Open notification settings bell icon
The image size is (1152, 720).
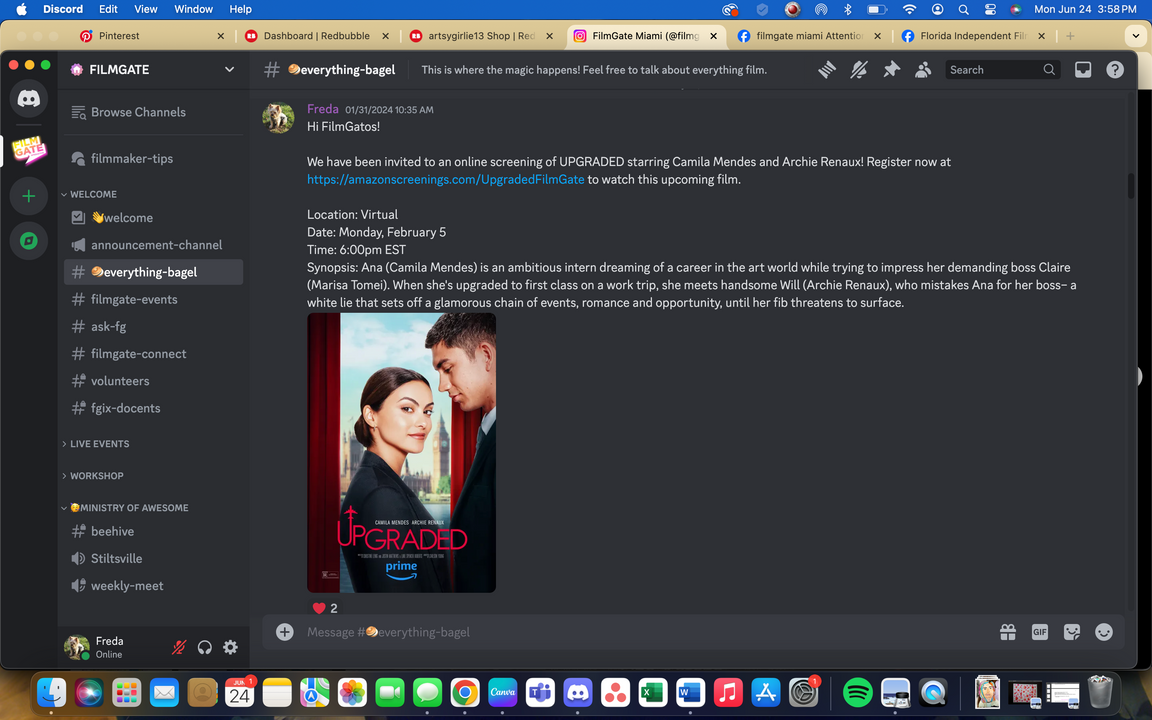tap(859, 70)
